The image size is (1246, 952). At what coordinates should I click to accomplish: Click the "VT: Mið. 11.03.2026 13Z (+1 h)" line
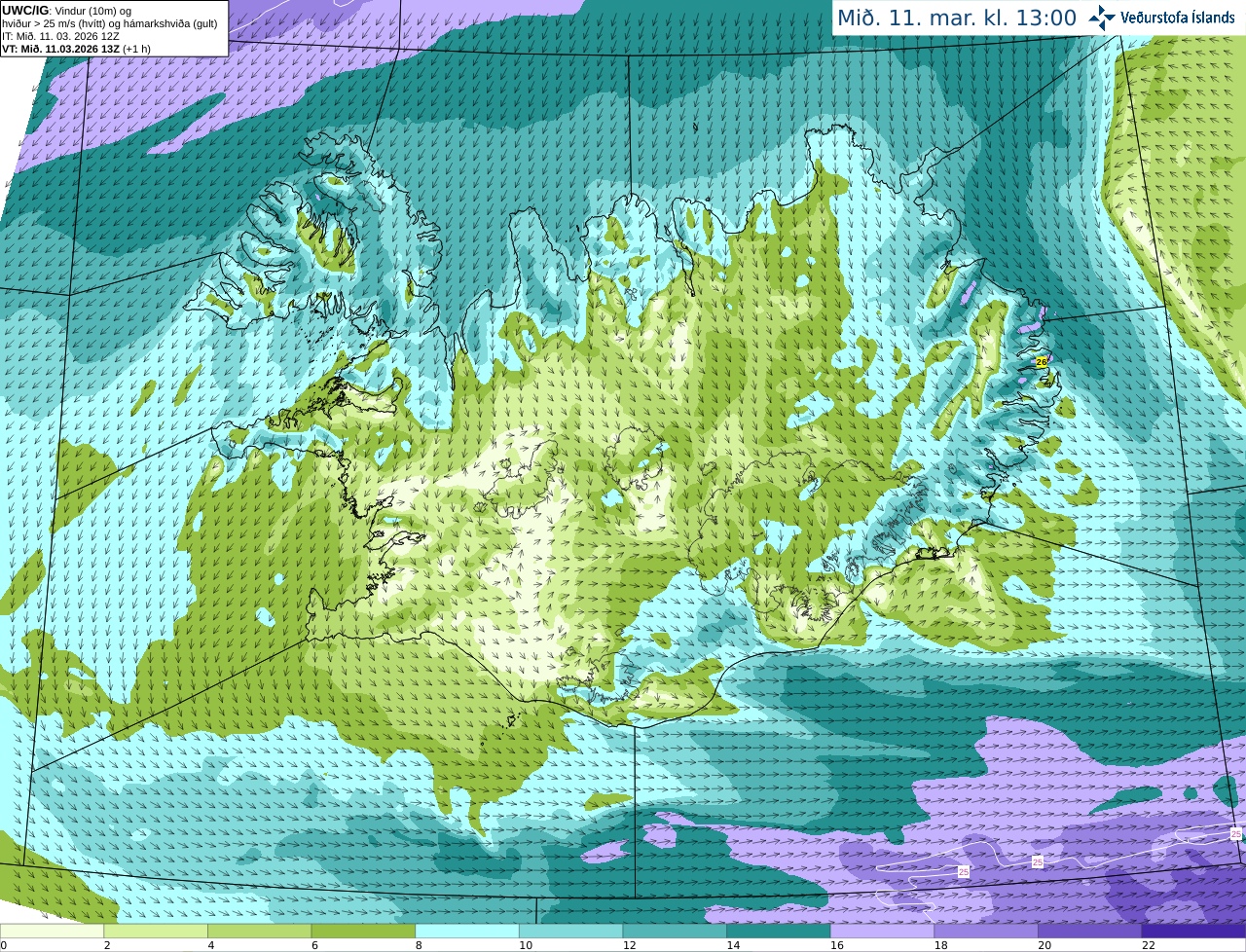[x=76, y=49]
